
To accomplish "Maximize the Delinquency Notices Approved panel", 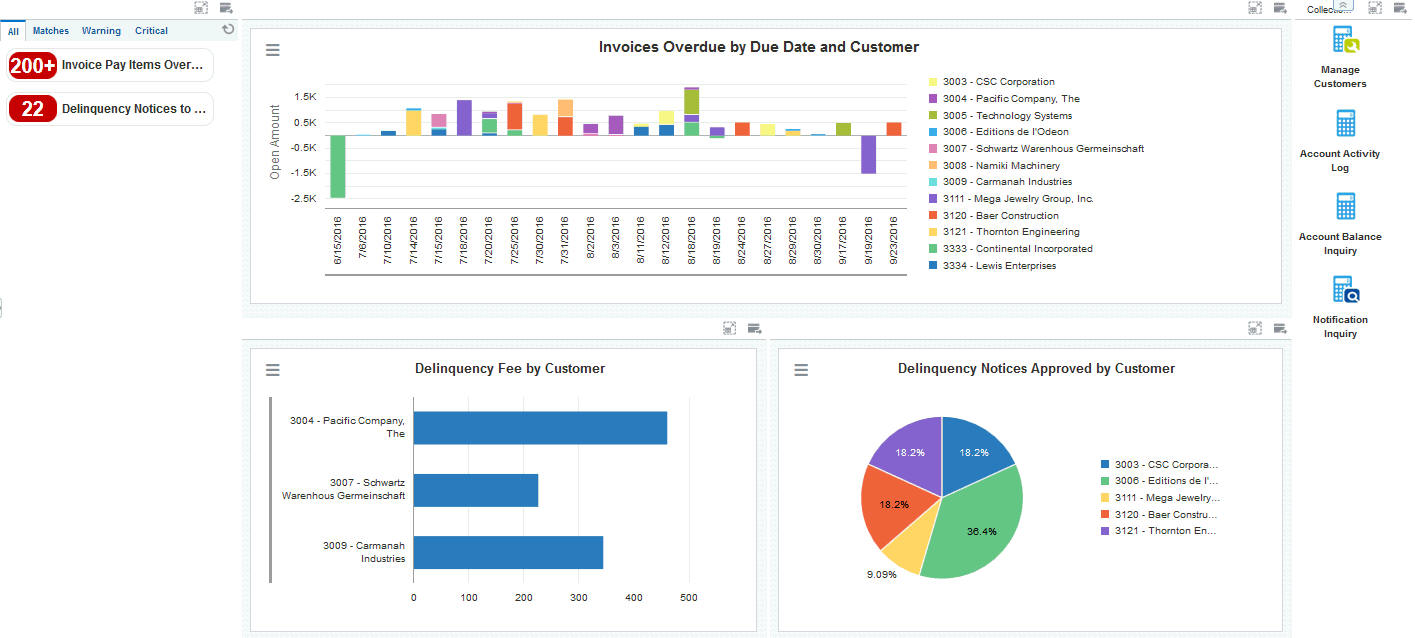I will [x=1255, y=328].
